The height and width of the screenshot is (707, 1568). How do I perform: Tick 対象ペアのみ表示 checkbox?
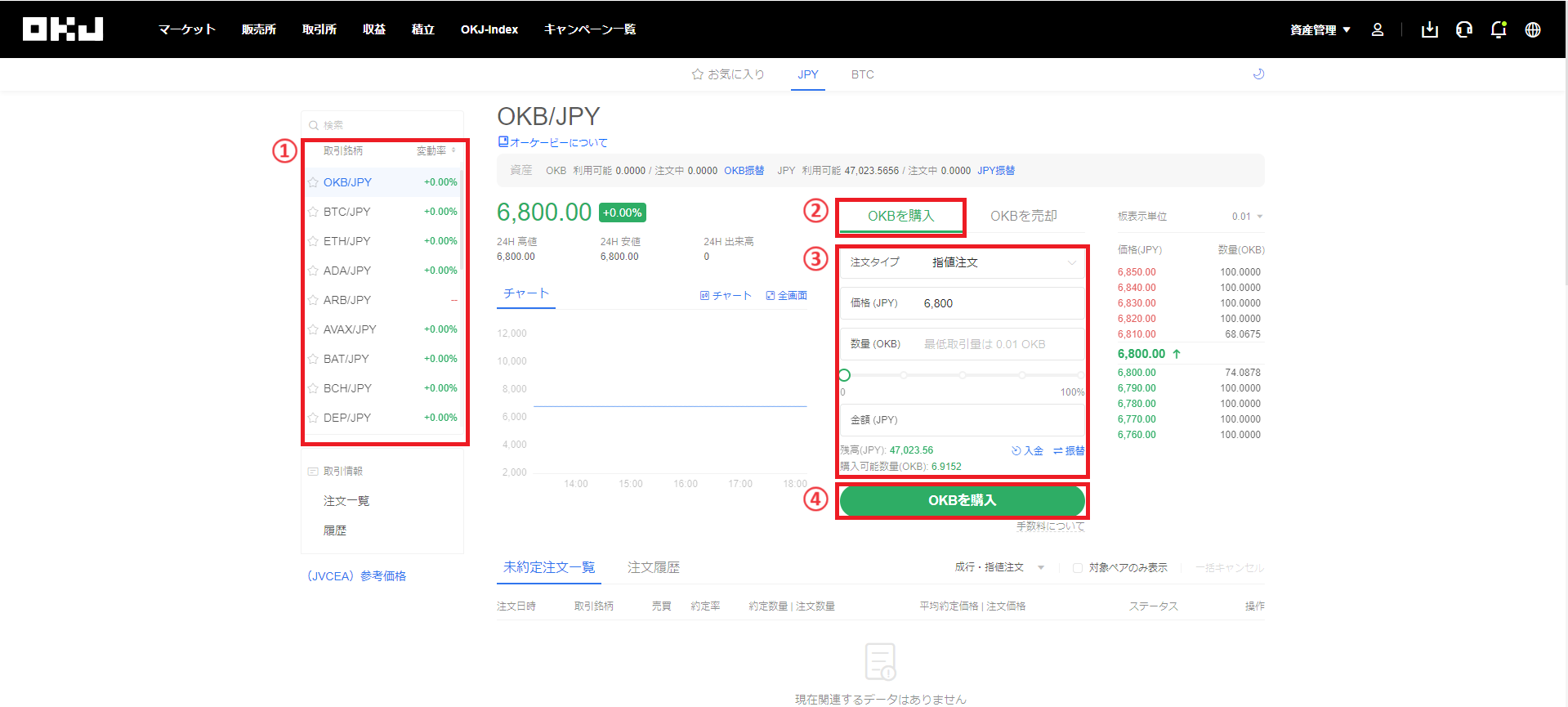point(1078,568)
